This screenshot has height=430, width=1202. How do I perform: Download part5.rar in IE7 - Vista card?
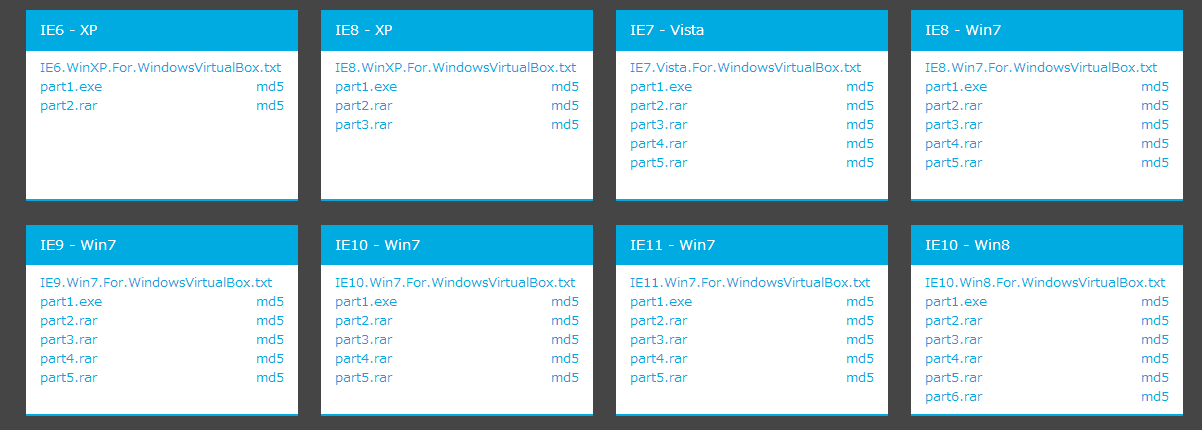[658, 163]
